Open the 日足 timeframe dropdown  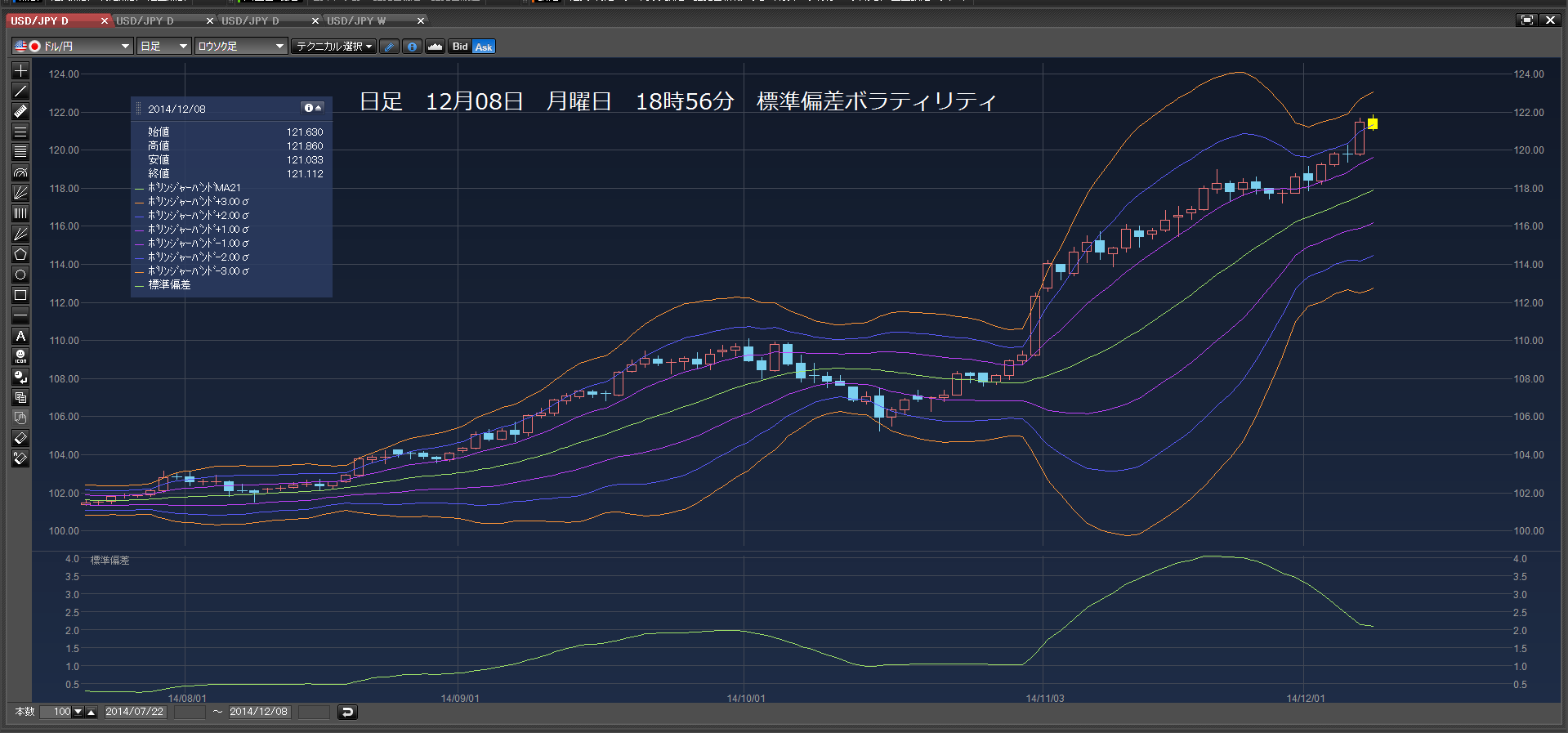pyautogui.click(x=163, y=47)
